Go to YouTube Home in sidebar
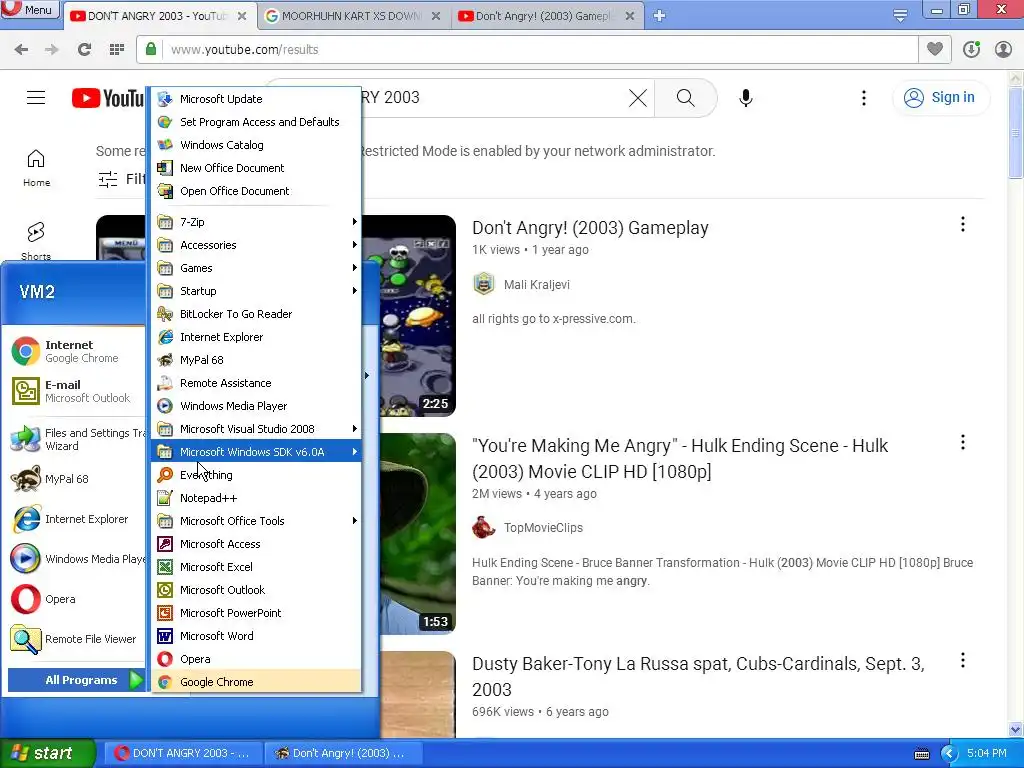Viewport: 1024px width, 768px height. tap(36, 168)
